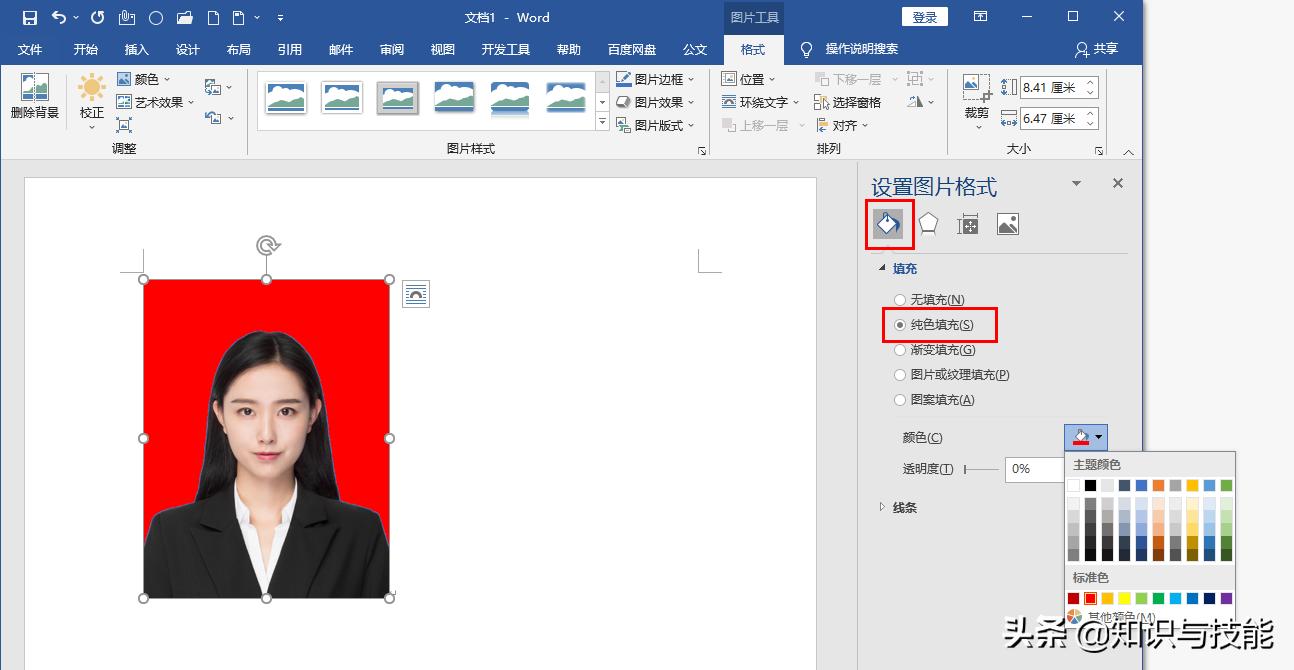Switch to the Effects pentagon icon in panel
This screenshot has height=670, width=1294.
928,223
